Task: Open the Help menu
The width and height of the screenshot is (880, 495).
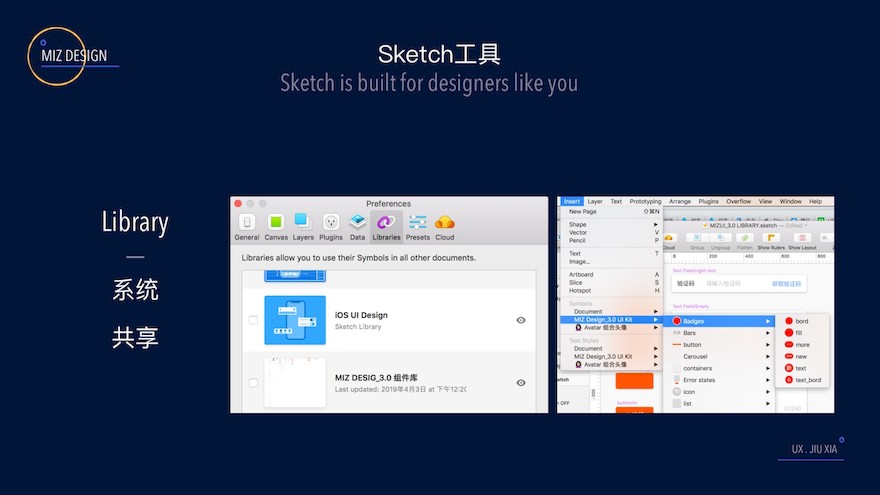Action: pos(815,201)
